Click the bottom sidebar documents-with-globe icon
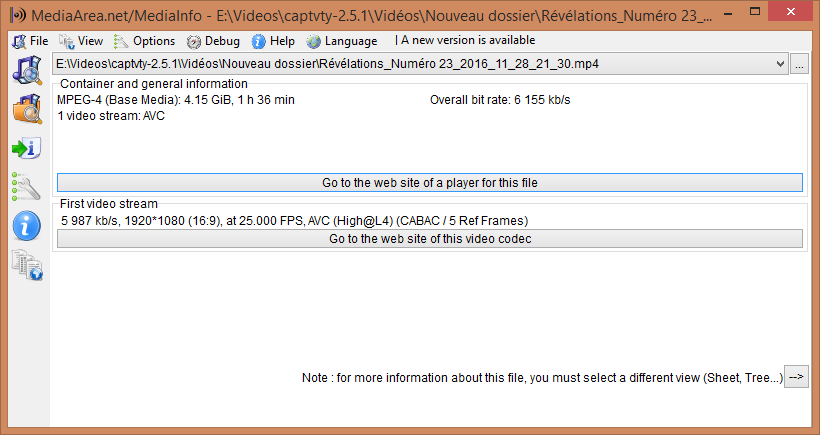The height and width of the screenshot is (435, 820). click(26, 264)
